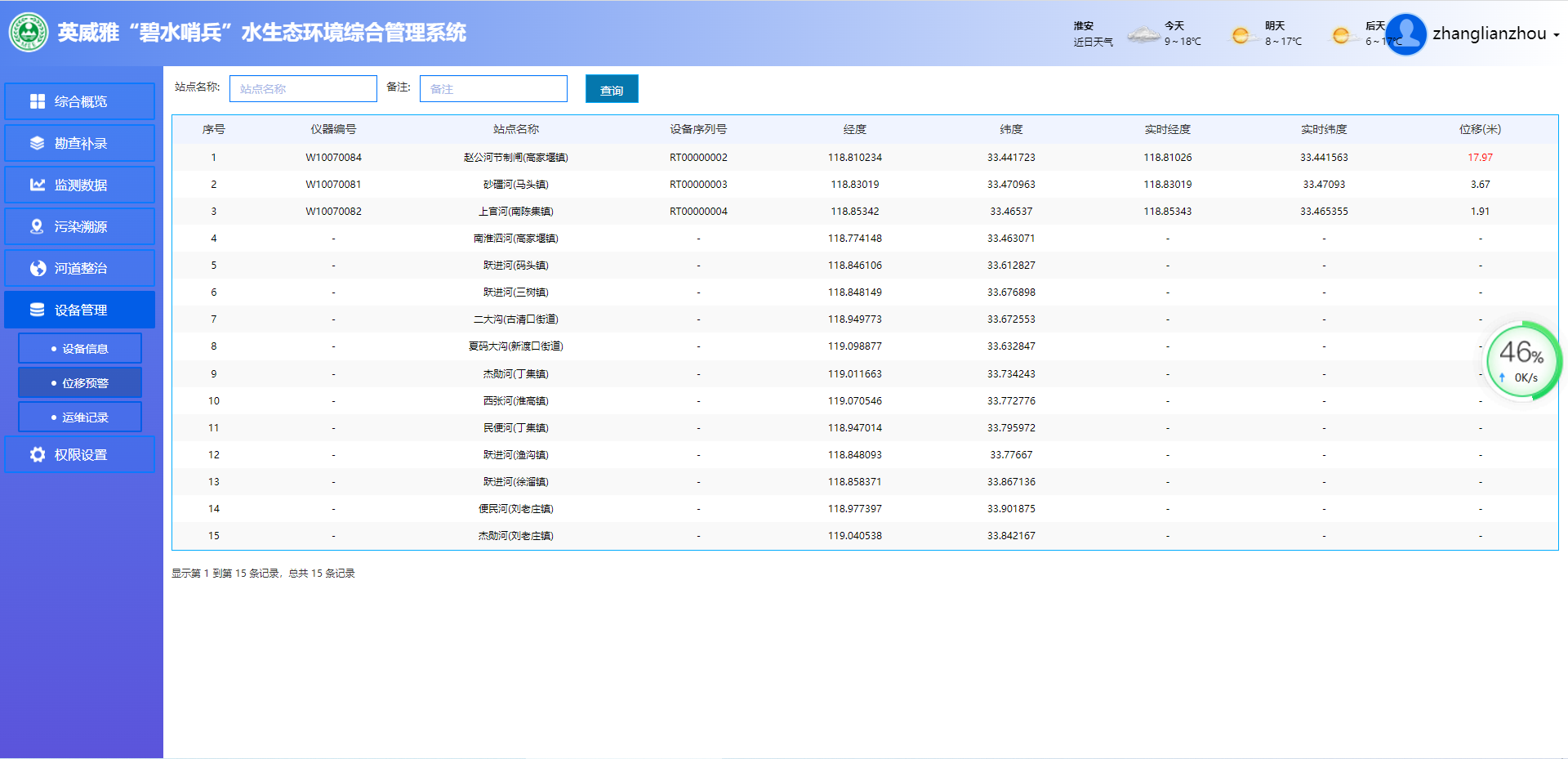Viewport: 1568px width, 759px height.
Task: Click the 勘查补录 layers icon
Action: point(38,143)
